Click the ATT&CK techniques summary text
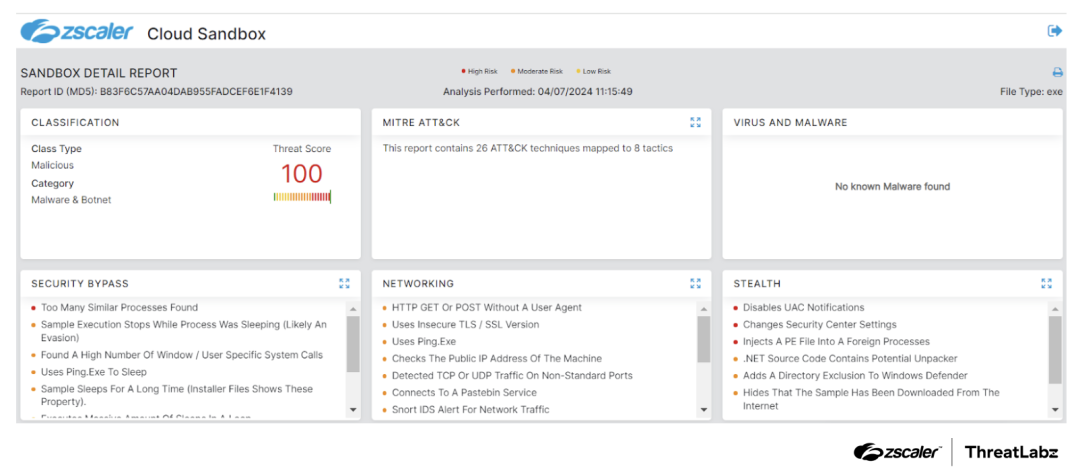Screen dimensions: 1080x475 tap(527, 148)
